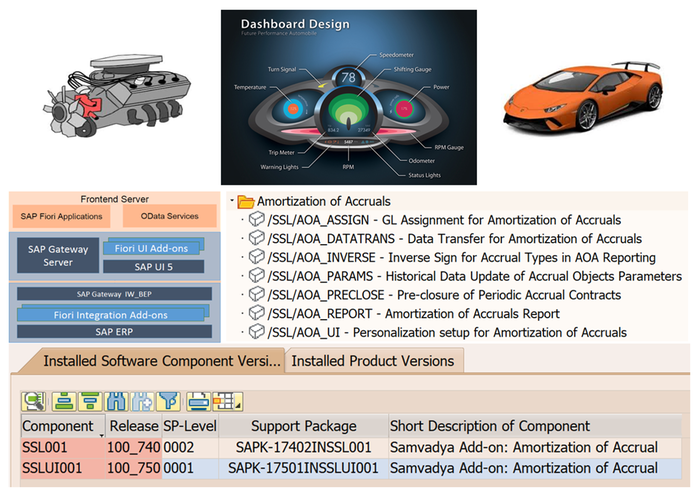Click the SAP Gateway IW_BEP bar
Viewport: 700px width, 498px height.
[x=114, y=294]
